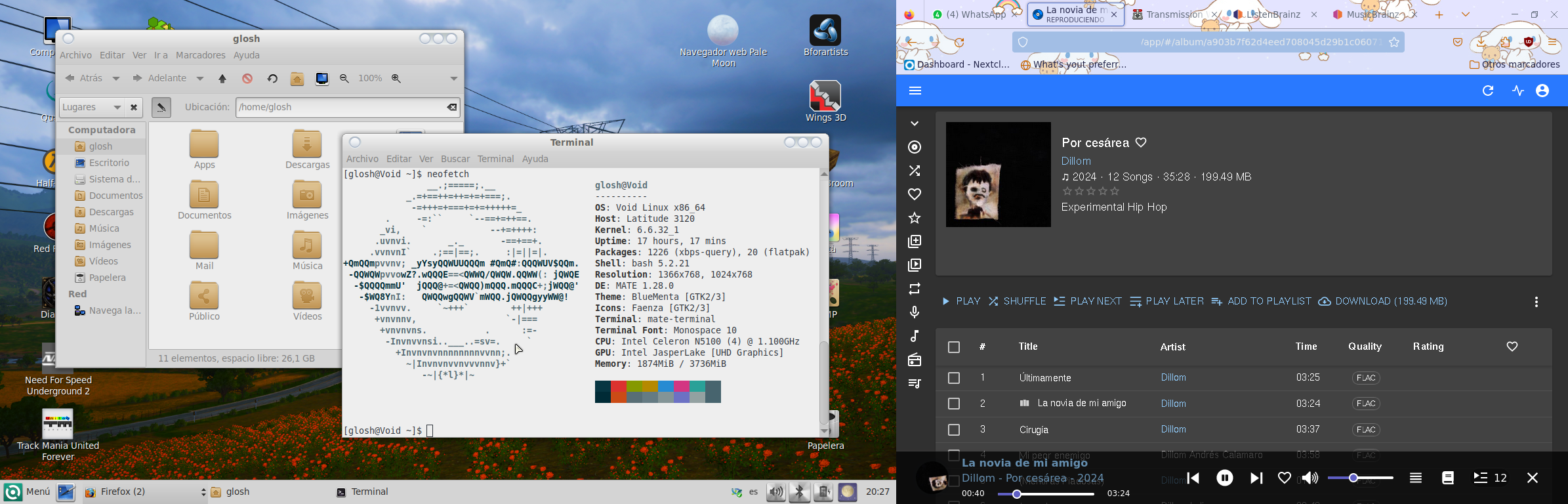Open the Público folder icon
The image size is (1568, 504).
click(204, 295)
